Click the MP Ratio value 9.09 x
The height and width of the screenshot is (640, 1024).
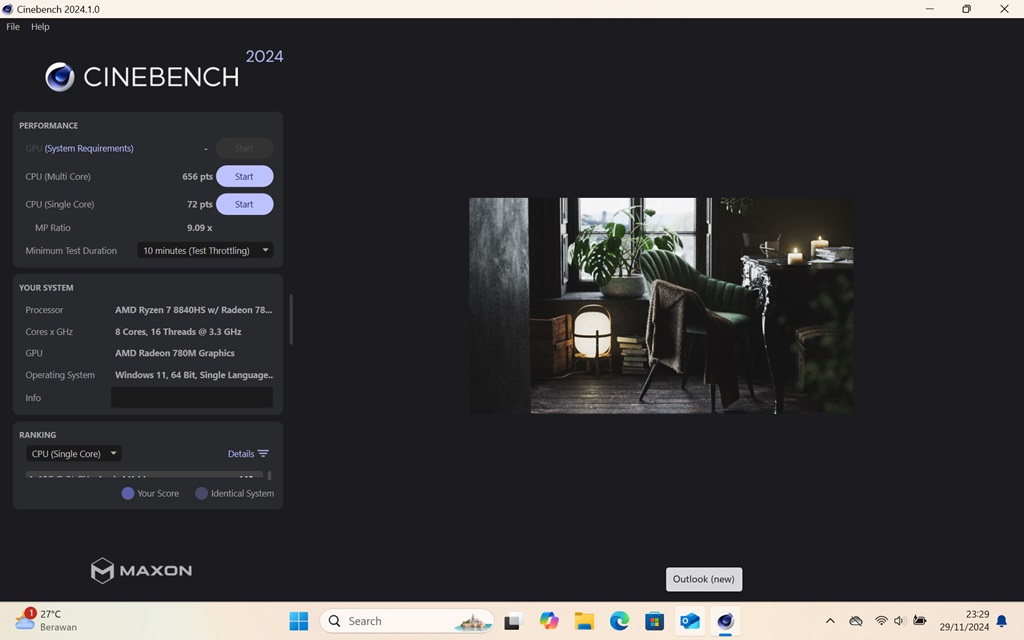pyautogui.click(x=199, y=228)
